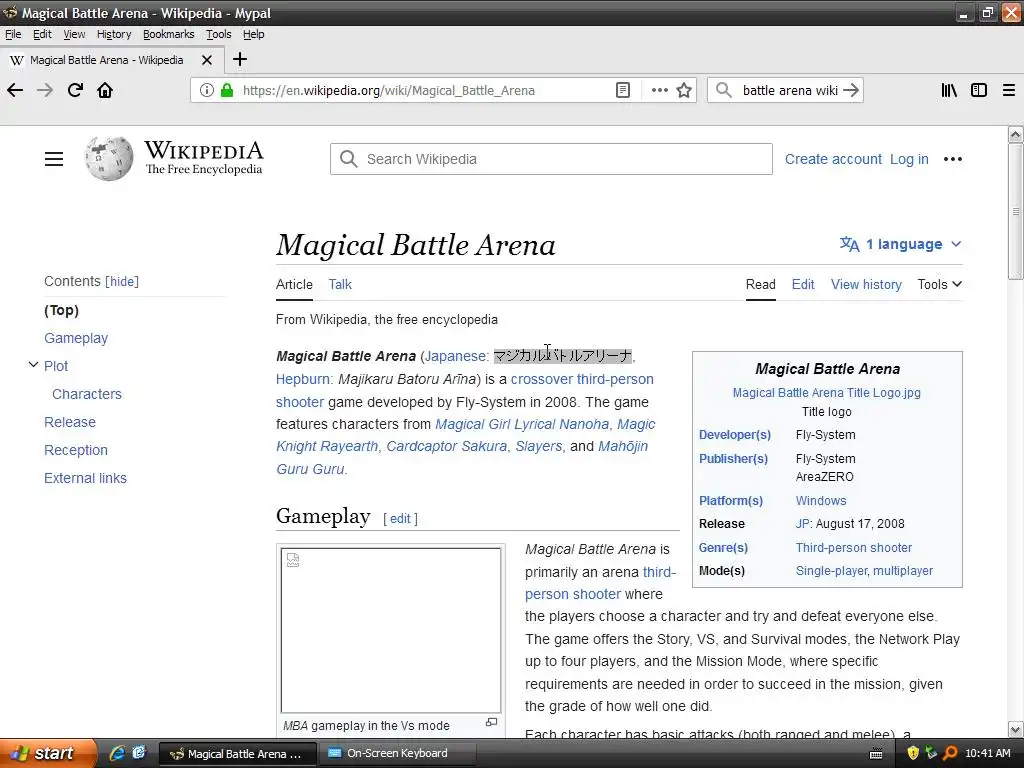Enlarge the MBA gameplay thumbnail
Viewport: 1024px width, 768px height.
point(491,722)
